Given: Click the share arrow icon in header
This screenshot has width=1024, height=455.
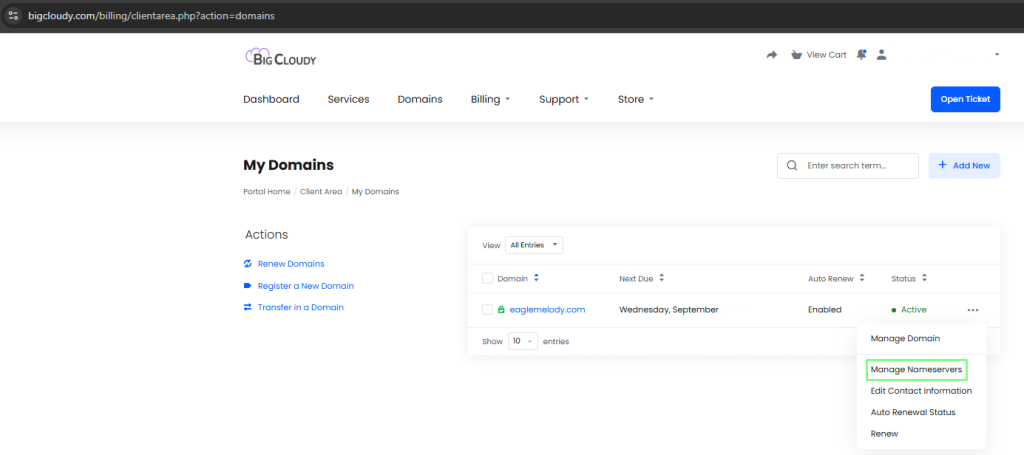Looking at the screenshot, I should 771,55.
